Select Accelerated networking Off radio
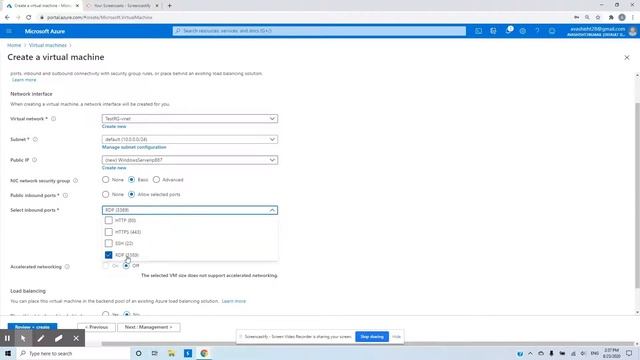 127,266
